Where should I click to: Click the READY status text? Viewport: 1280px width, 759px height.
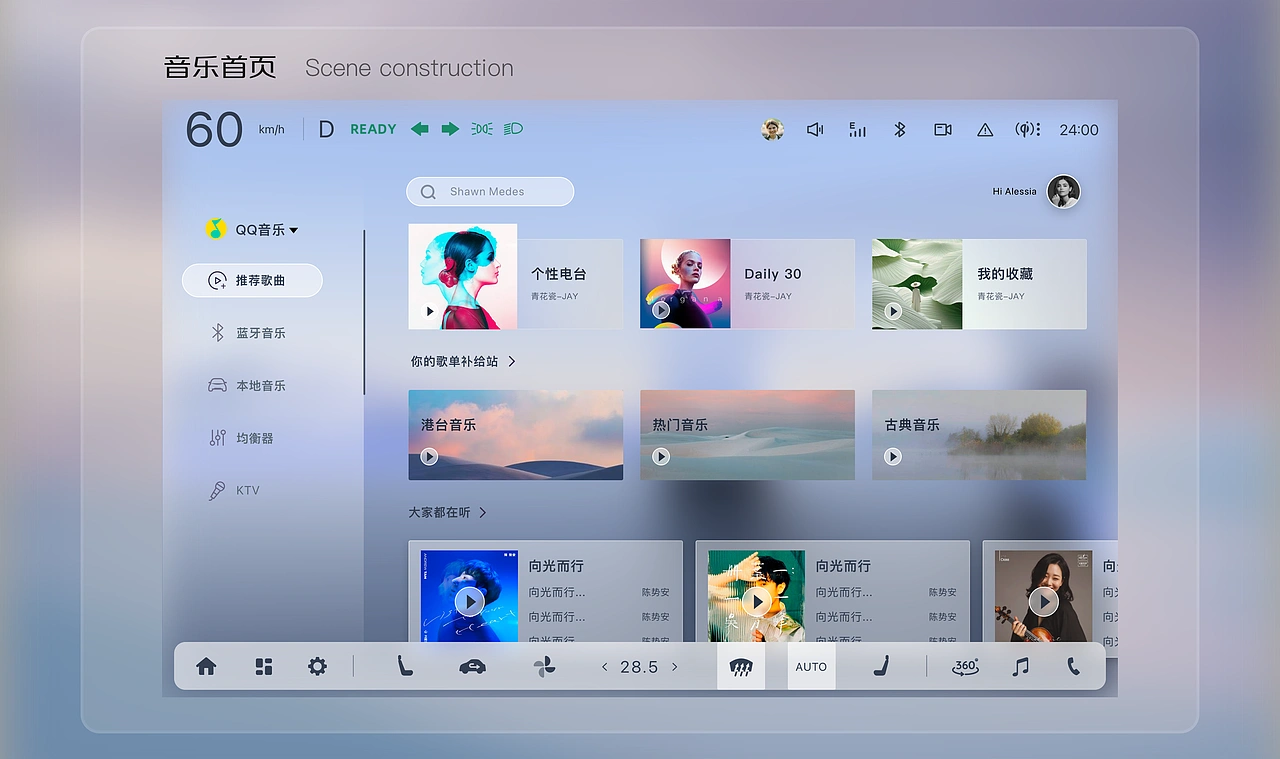[x=373, y=129]
